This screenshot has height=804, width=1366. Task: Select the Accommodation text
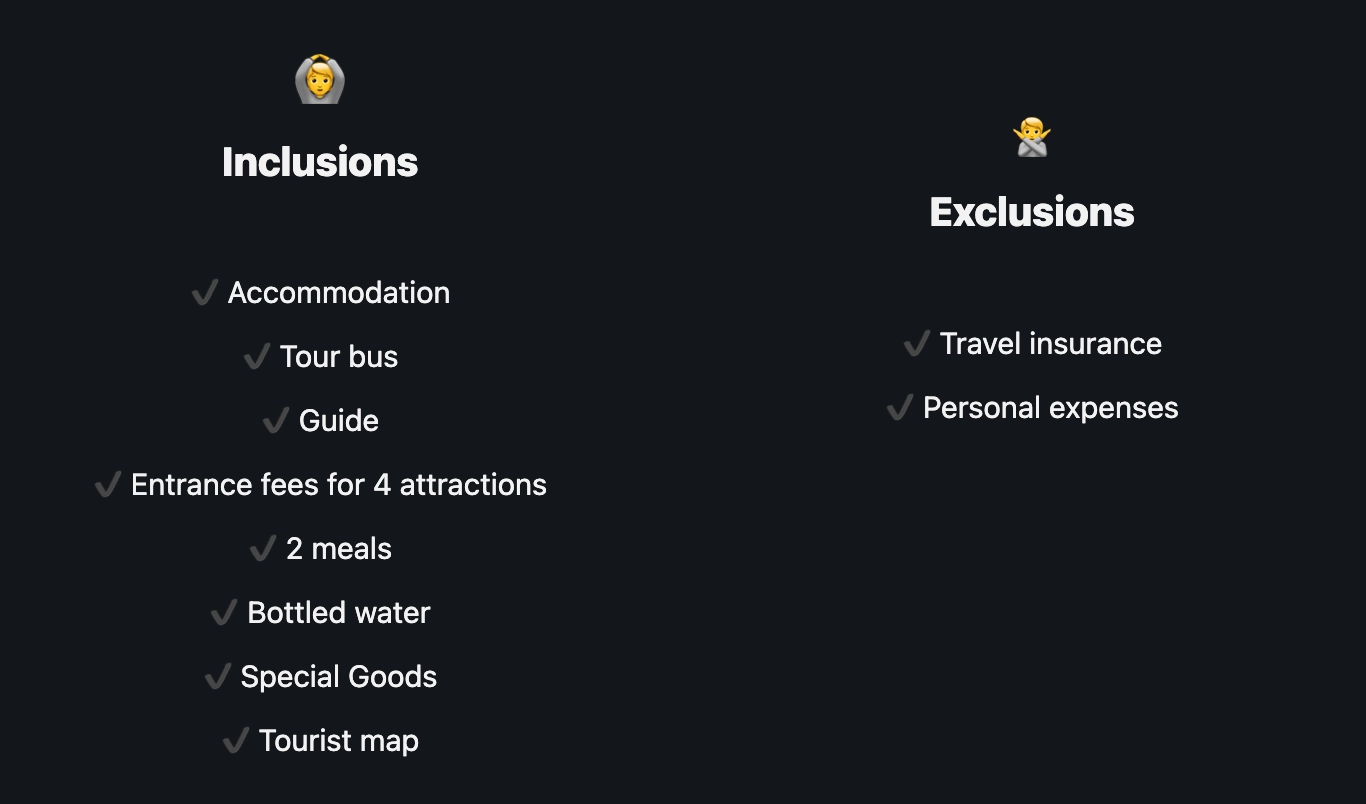pyautogui.click(x=339, y=293)
